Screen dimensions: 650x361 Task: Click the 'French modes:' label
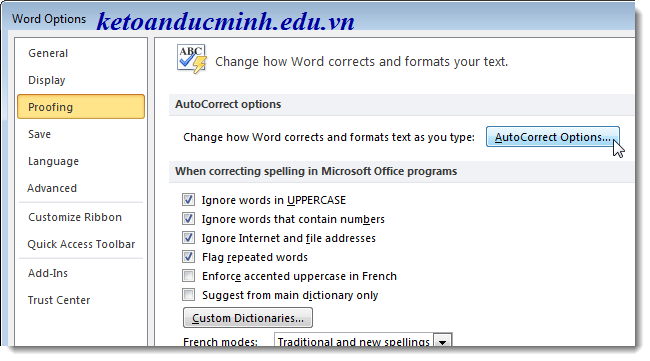221,342
